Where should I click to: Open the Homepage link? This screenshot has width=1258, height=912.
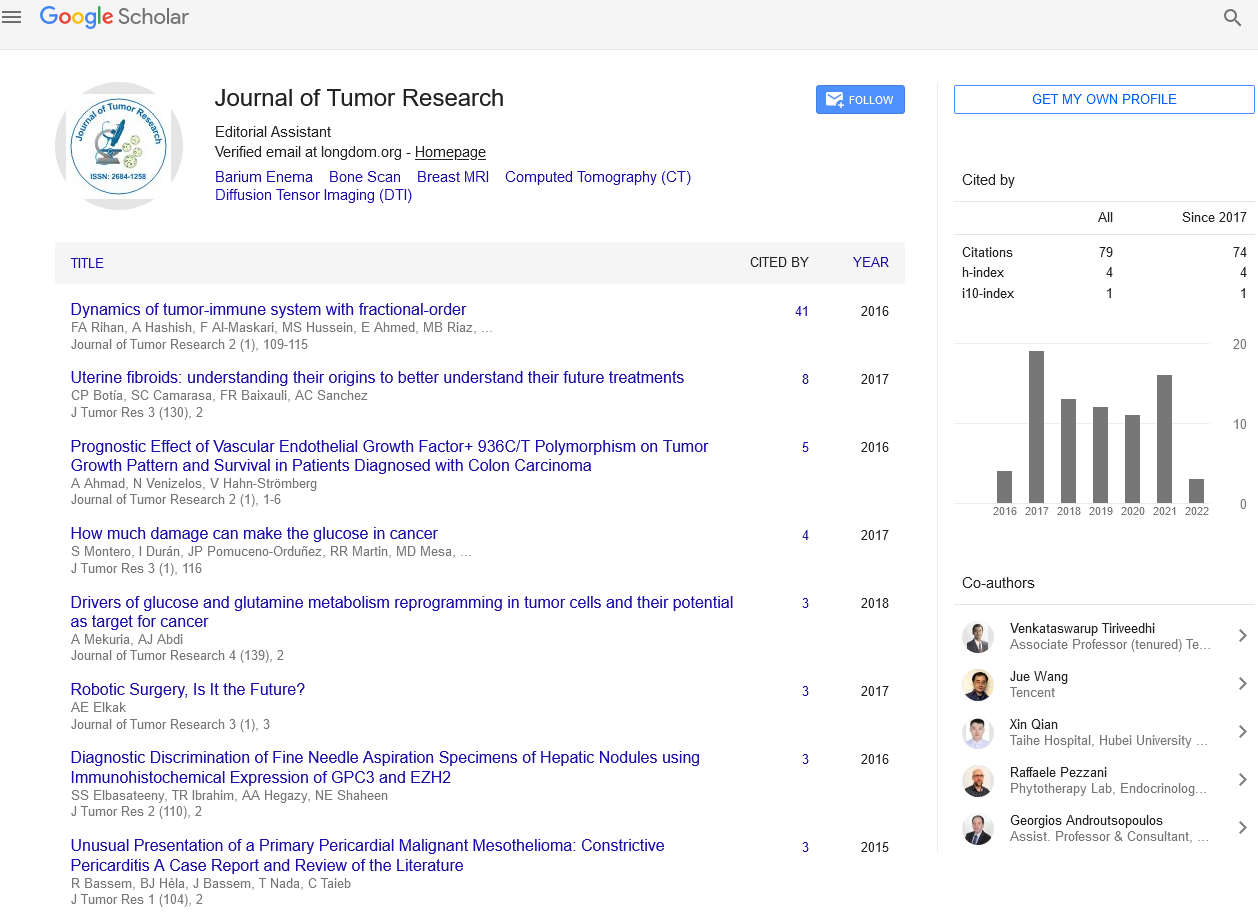(450, 152)
